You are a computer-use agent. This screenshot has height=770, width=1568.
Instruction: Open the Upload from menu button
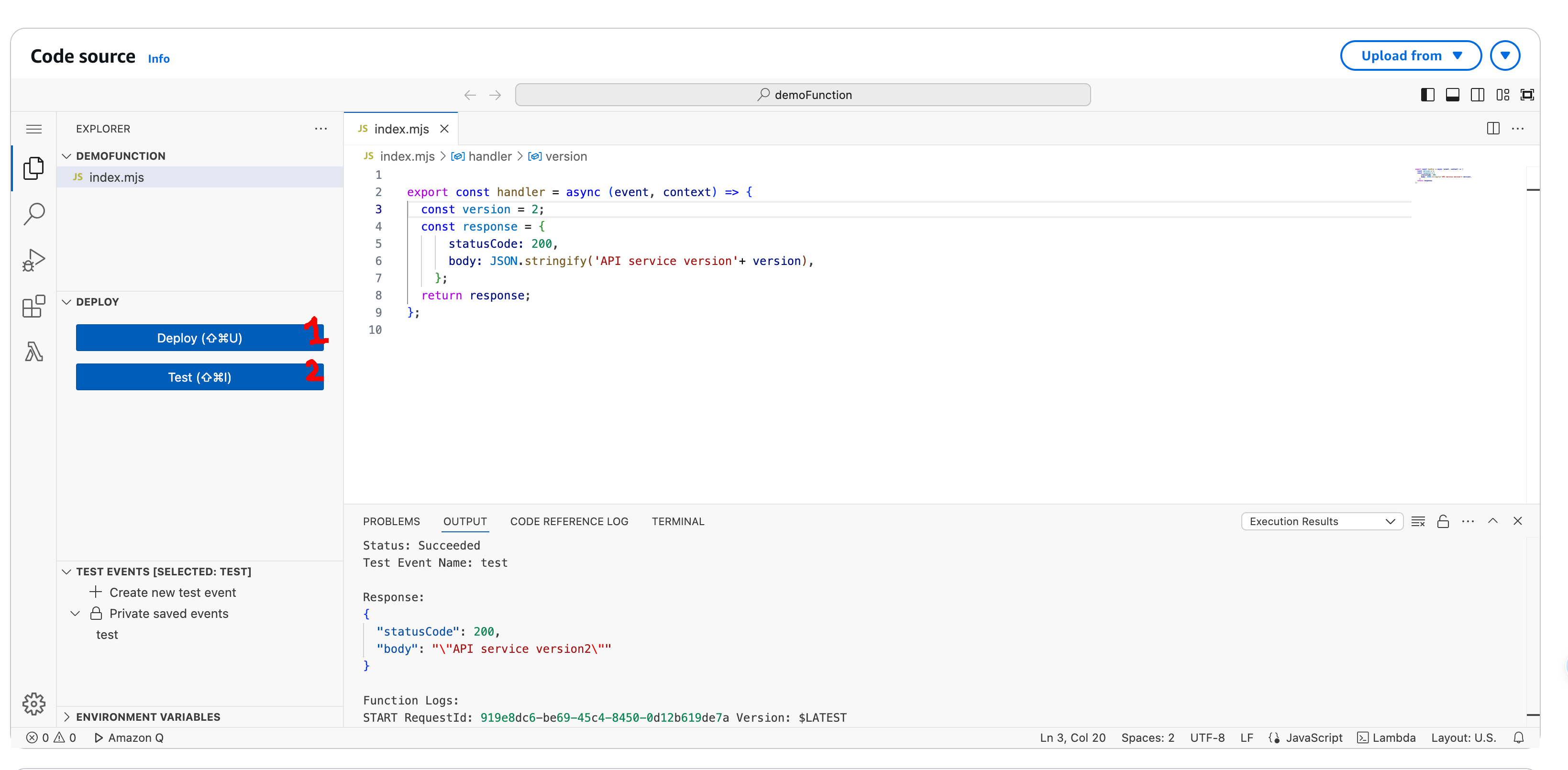(1410, 55)
